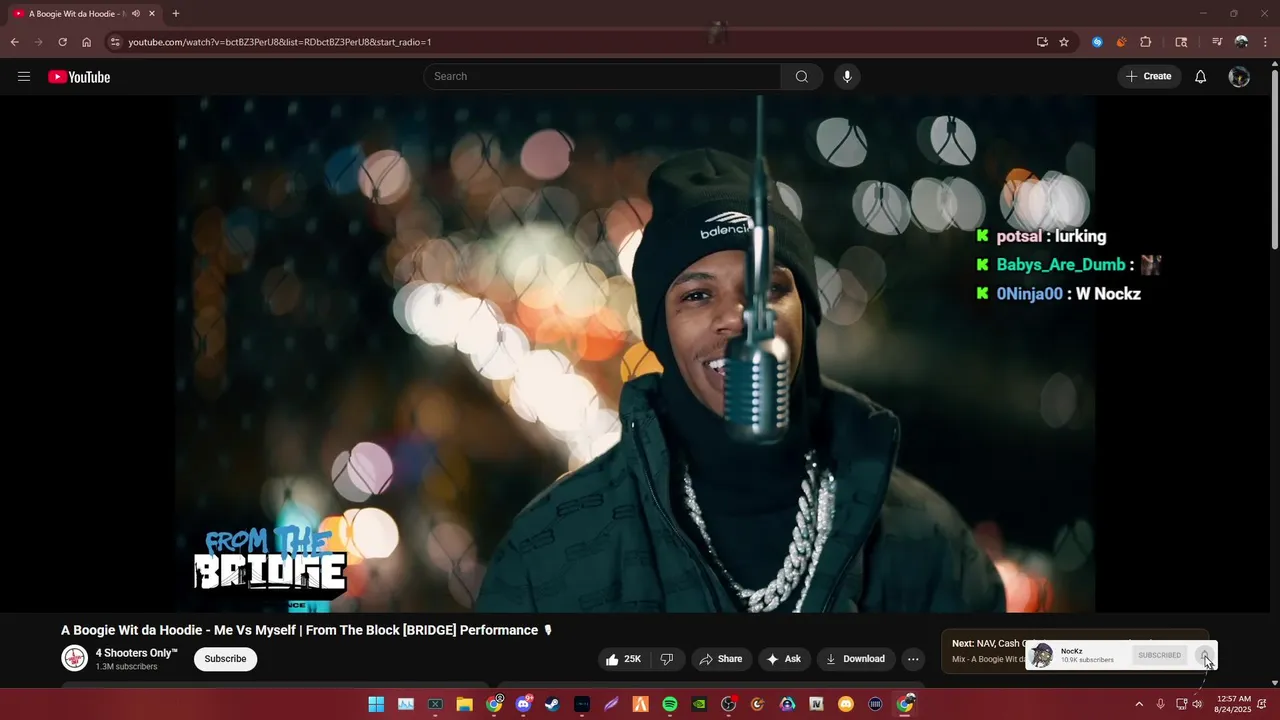Open File Explorer from the taskbar
Image resolution: width=1280 pixels, height=720 pixels.
coord(464,704)
